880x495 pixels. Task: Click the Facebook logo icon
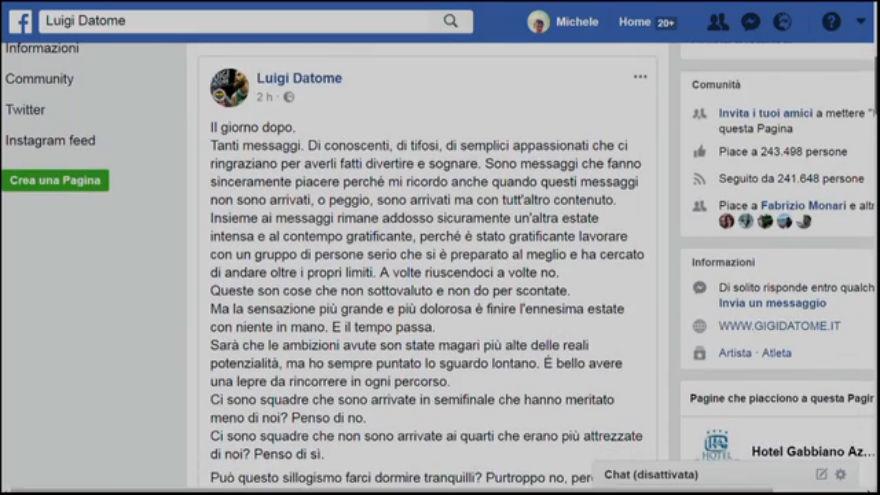click(21, 22)
